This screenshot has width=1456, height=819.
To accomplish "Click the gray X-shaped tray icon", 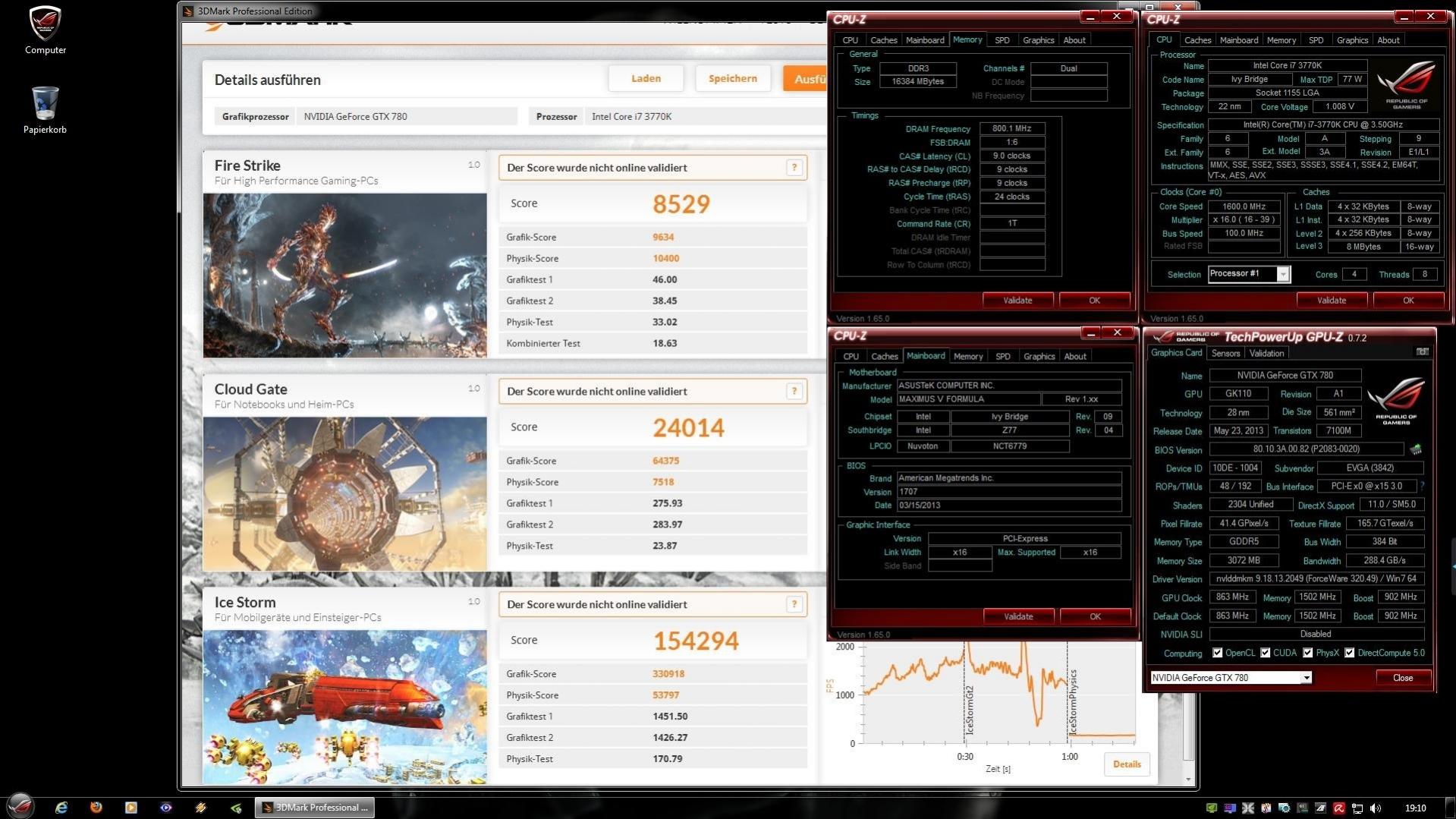I will [1248, 808].
